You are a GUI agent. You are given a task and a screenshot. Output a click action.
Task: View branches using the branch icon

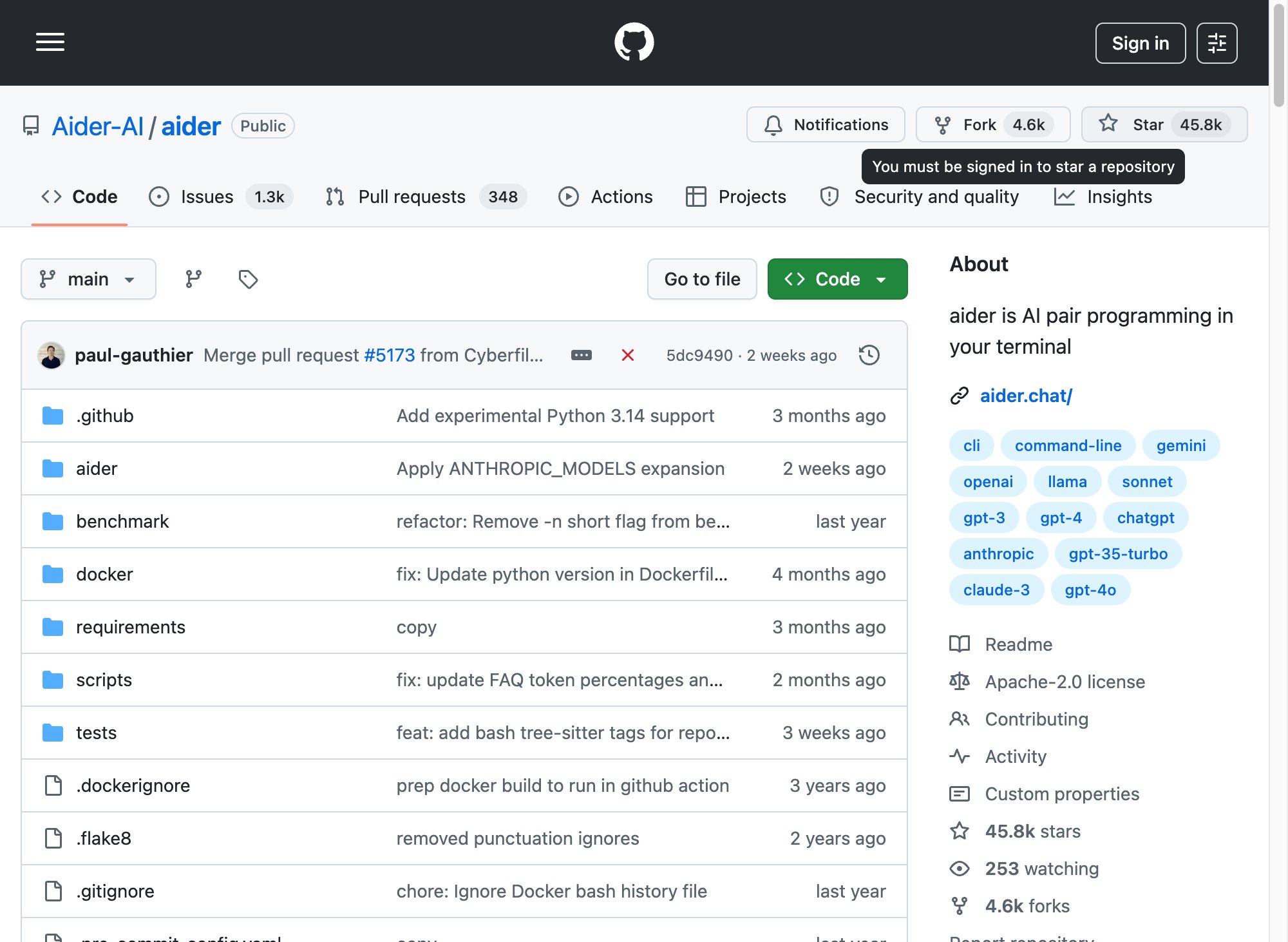pyautogui.click(x=194, y=279)
